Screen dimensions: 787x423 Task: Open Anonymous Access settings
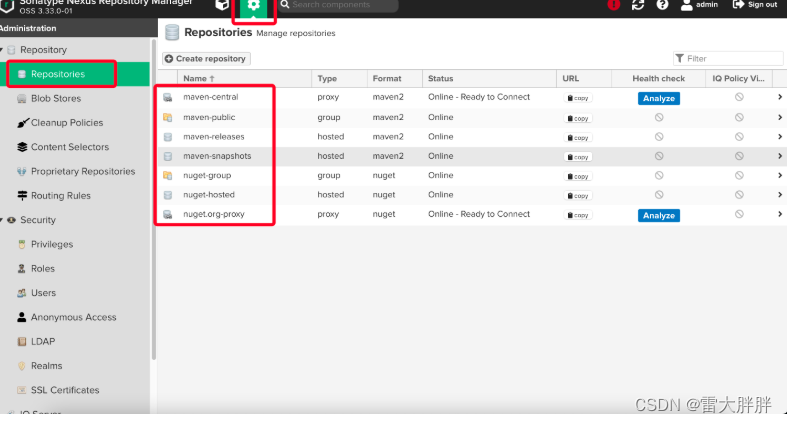[x=73, y=317]
